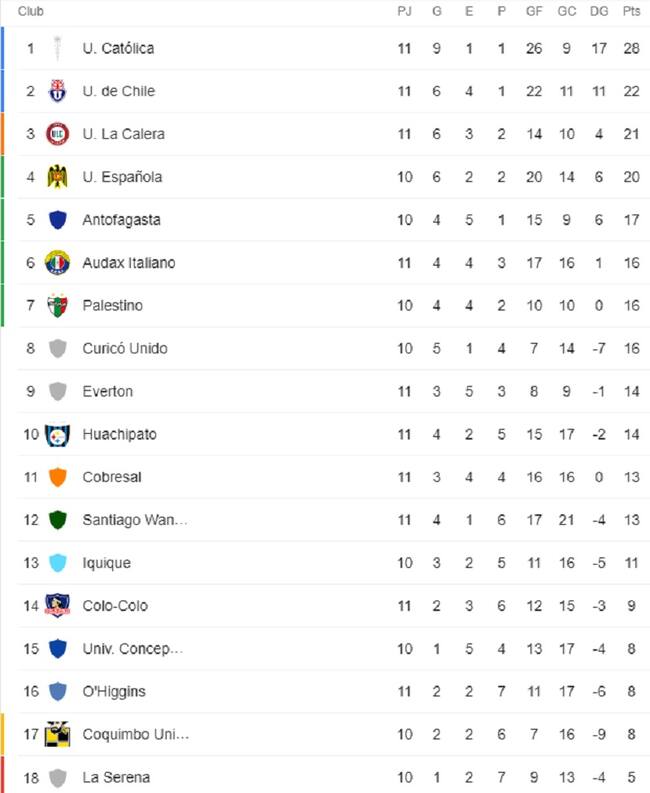Click the Huachipato club crest
Image resolution: width=650 pixels, height=793 pixels.
(x=57, y=434)
